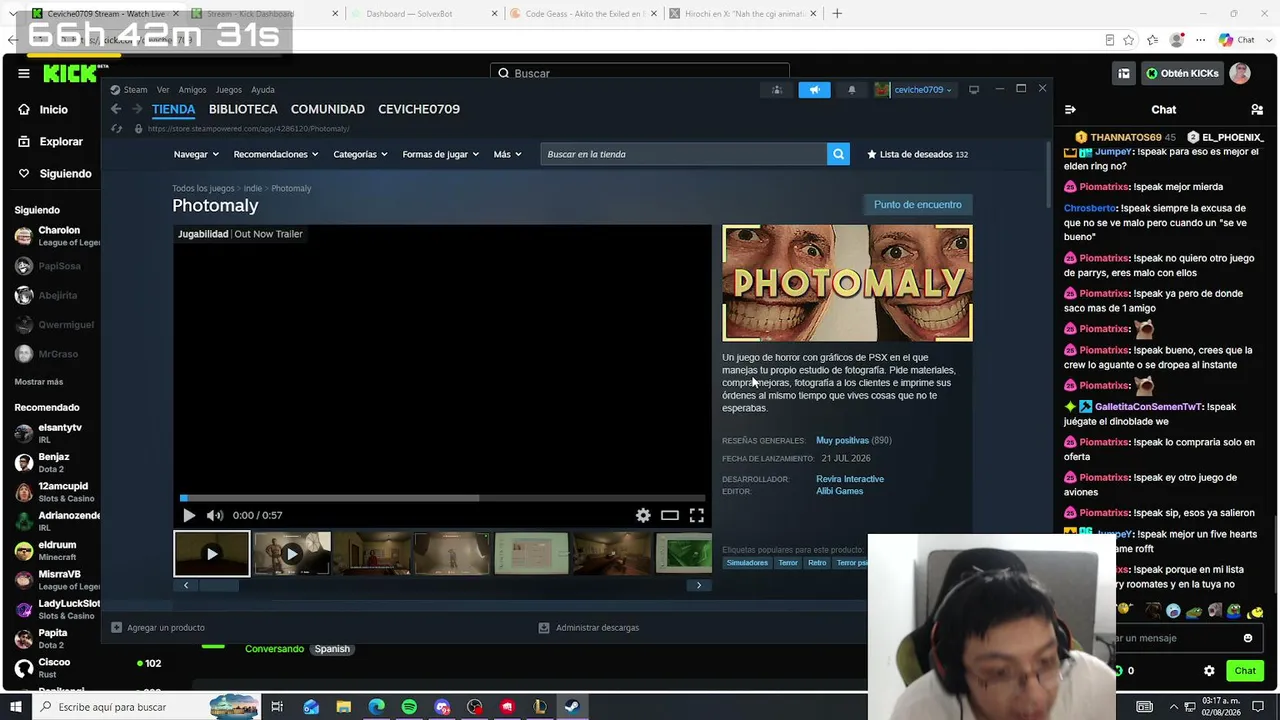Image resolution: width=1280 pixels, height=720 pixels.
Task: Open Spotify from the taskbar
Action: click(409, 707)
